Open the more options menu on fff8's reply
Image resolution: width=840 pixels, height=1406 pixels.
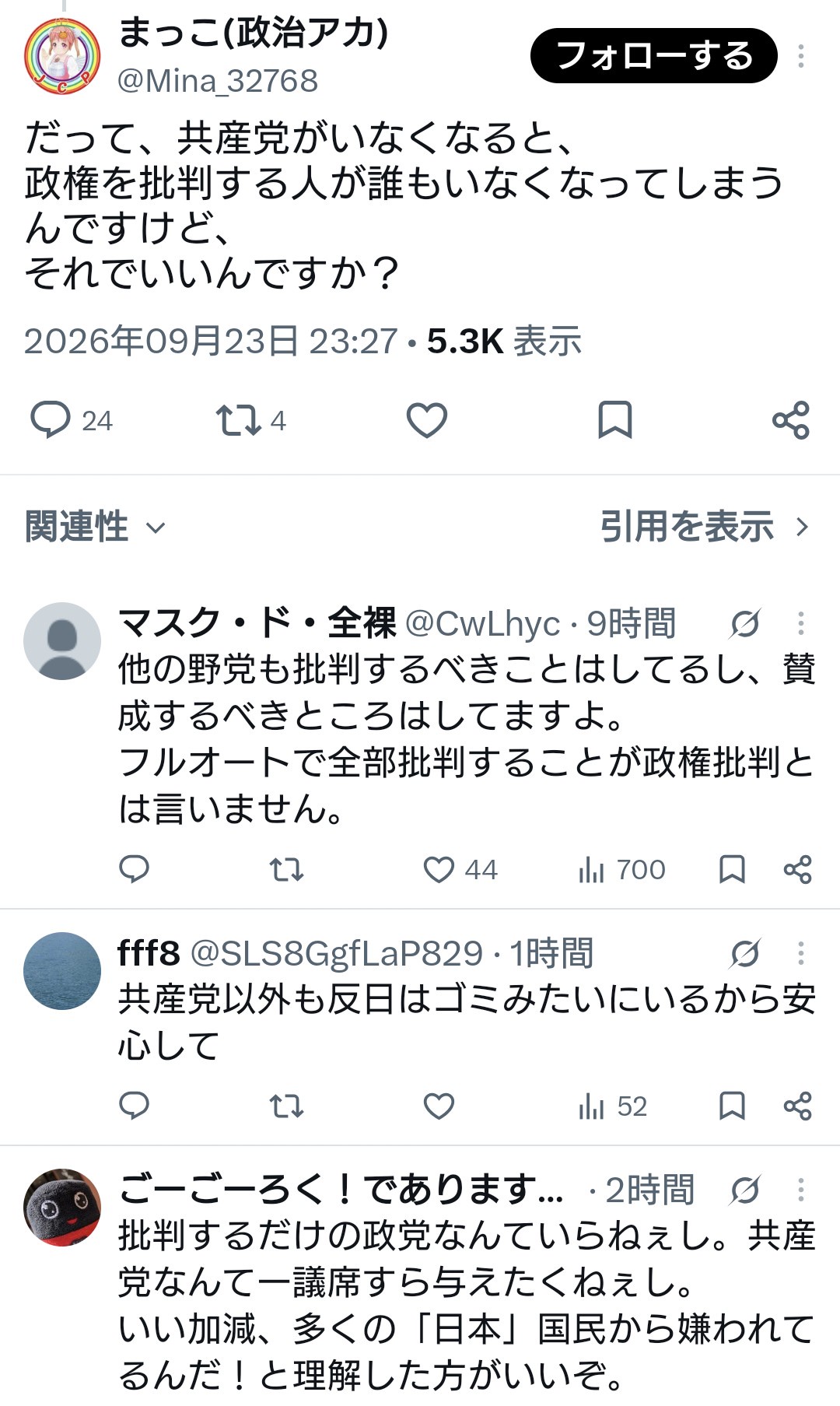pyautogui.click(x=801, y=953)
